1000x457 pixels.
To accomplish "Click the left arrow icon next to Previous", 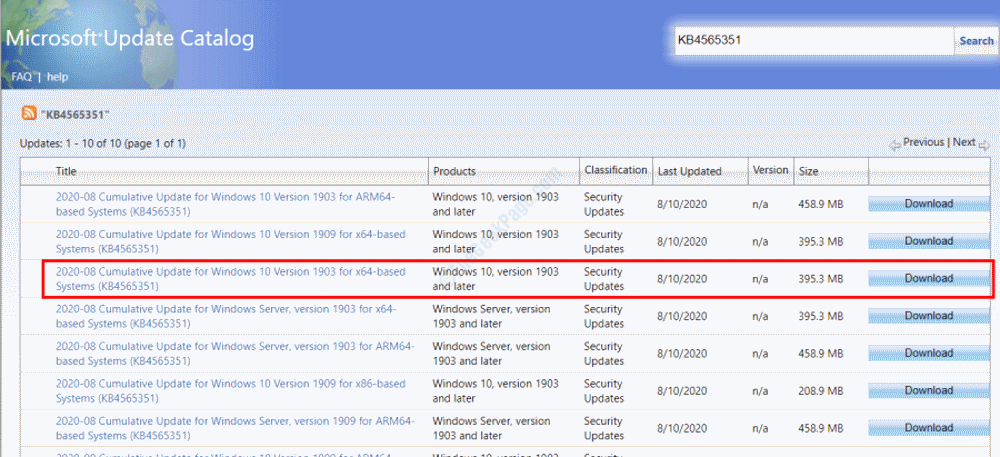I will [895, 145].
